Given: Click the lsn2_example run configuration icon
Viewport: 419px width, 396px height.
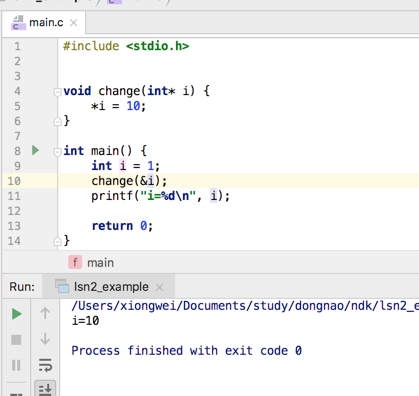Looking at the screenshot, I should tap(62, 286).
